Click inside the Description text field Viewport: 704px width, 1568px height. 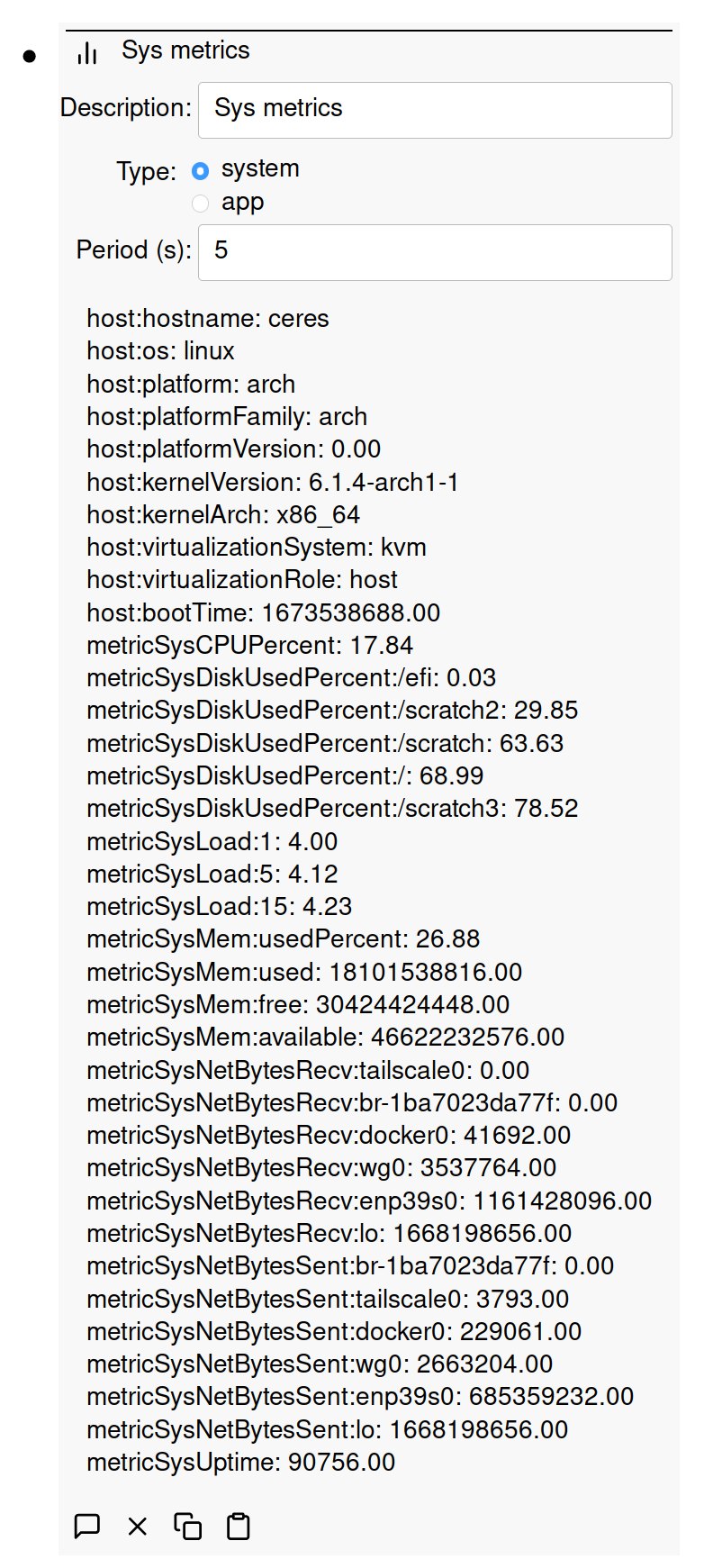[435, 109]
